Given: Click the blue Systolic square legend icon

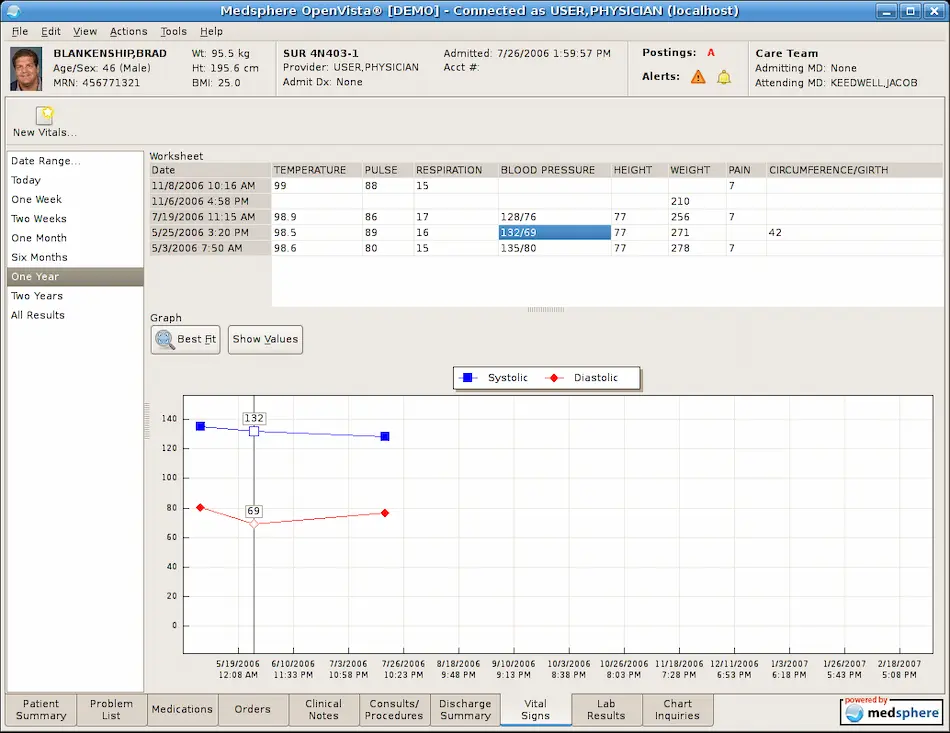Looking at the screenshot, I should pos(465,377).
